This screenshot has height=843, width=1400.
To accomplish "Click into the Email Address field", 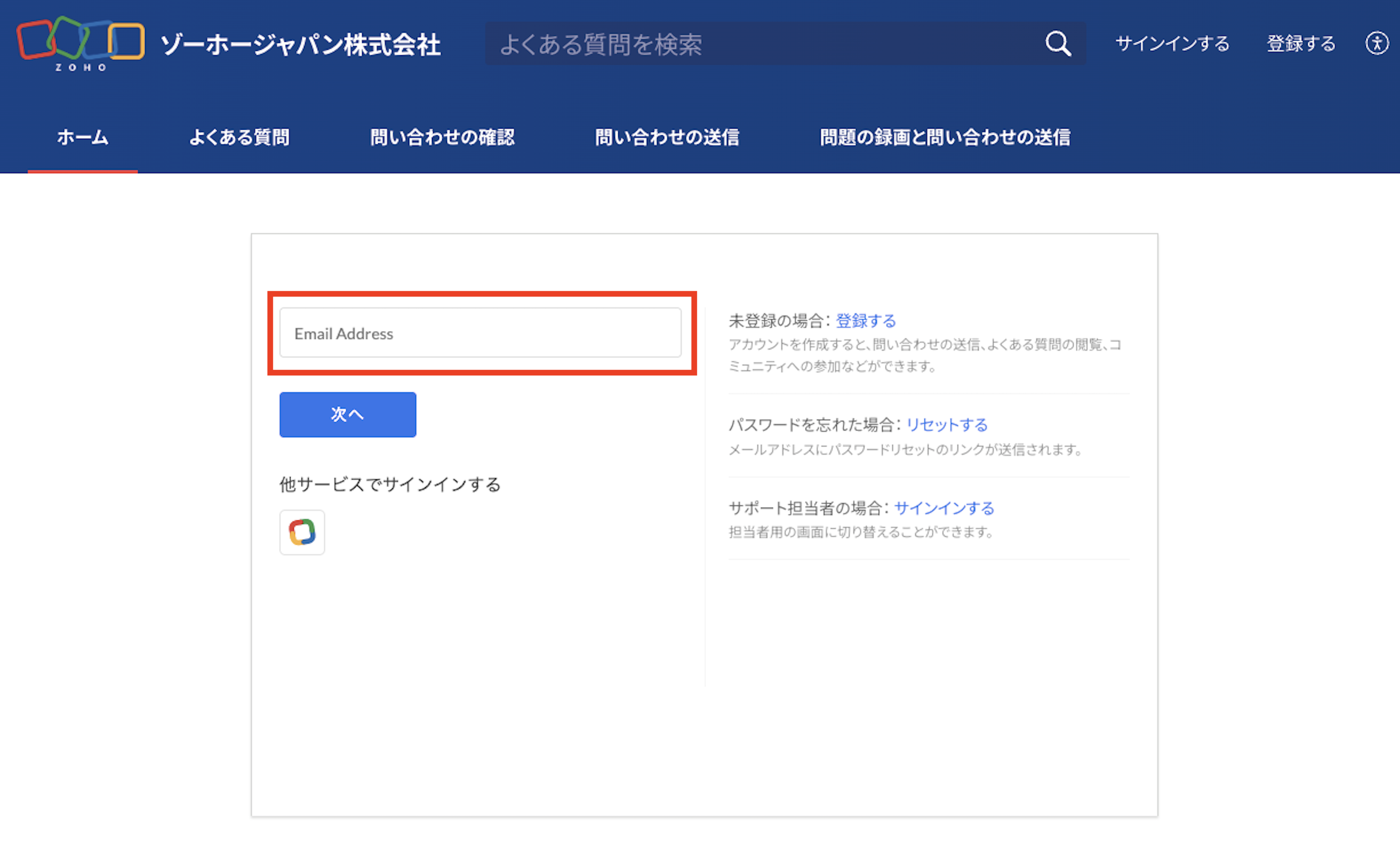I will coord(480,333).
